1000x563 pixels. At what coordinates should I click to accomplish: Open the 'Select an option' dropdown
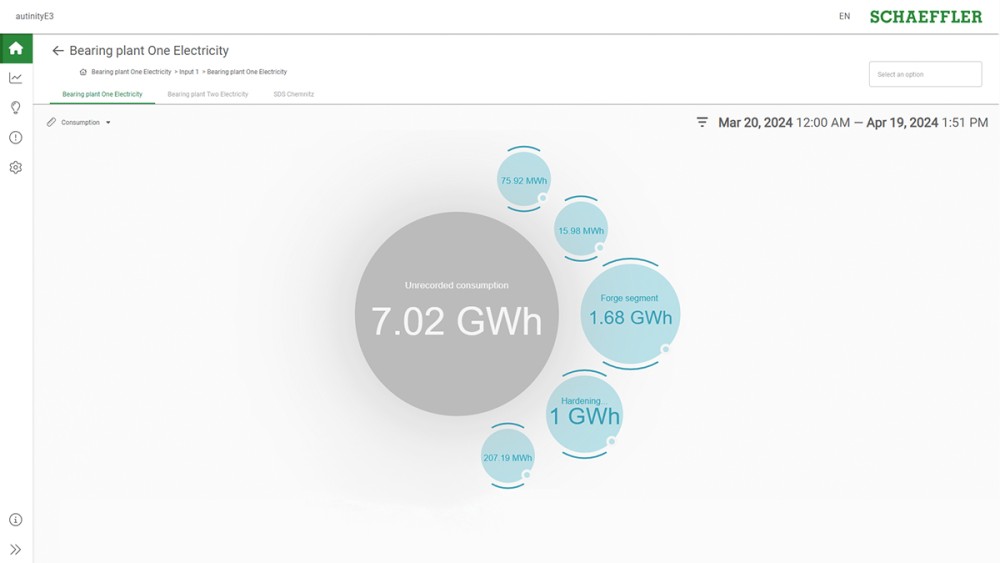click(x=925, y=75)
